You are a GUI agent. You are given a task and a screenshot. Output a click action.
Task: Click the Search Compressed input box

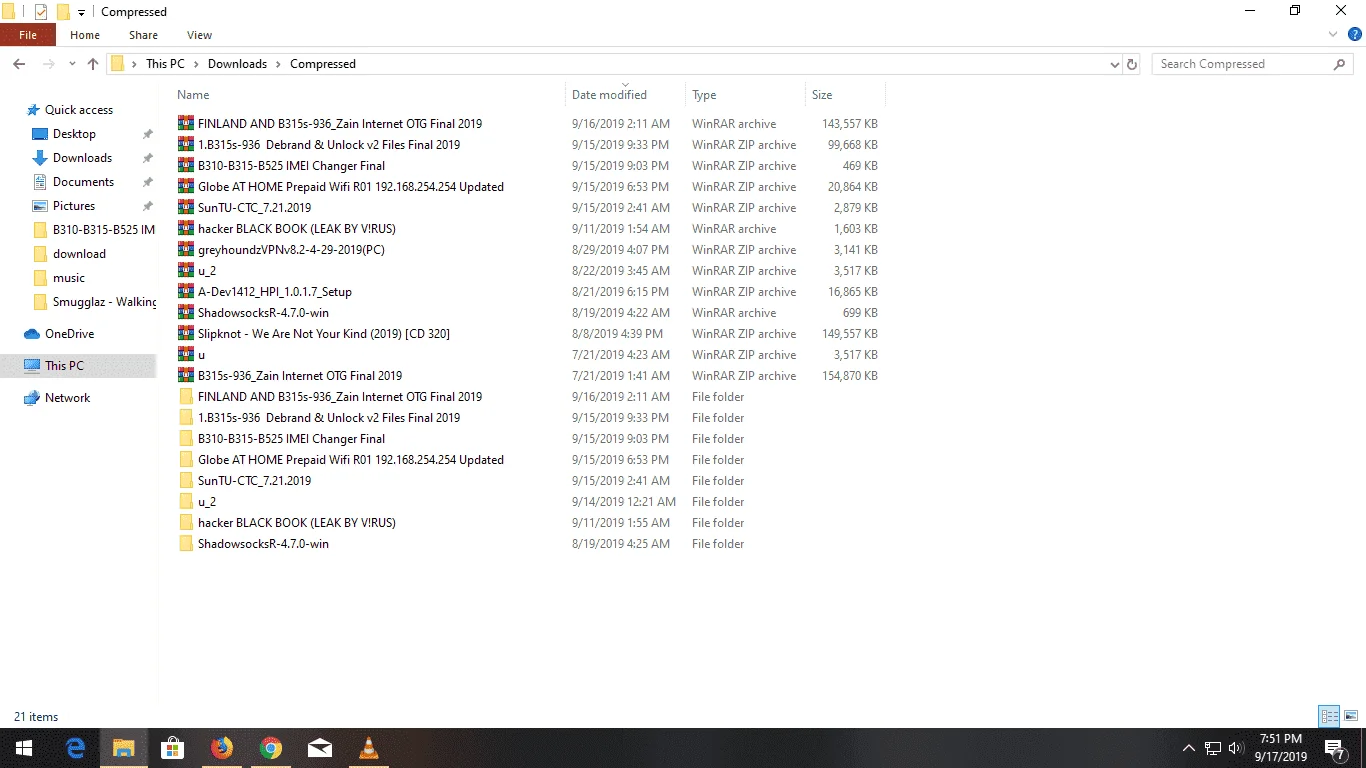1243,64
